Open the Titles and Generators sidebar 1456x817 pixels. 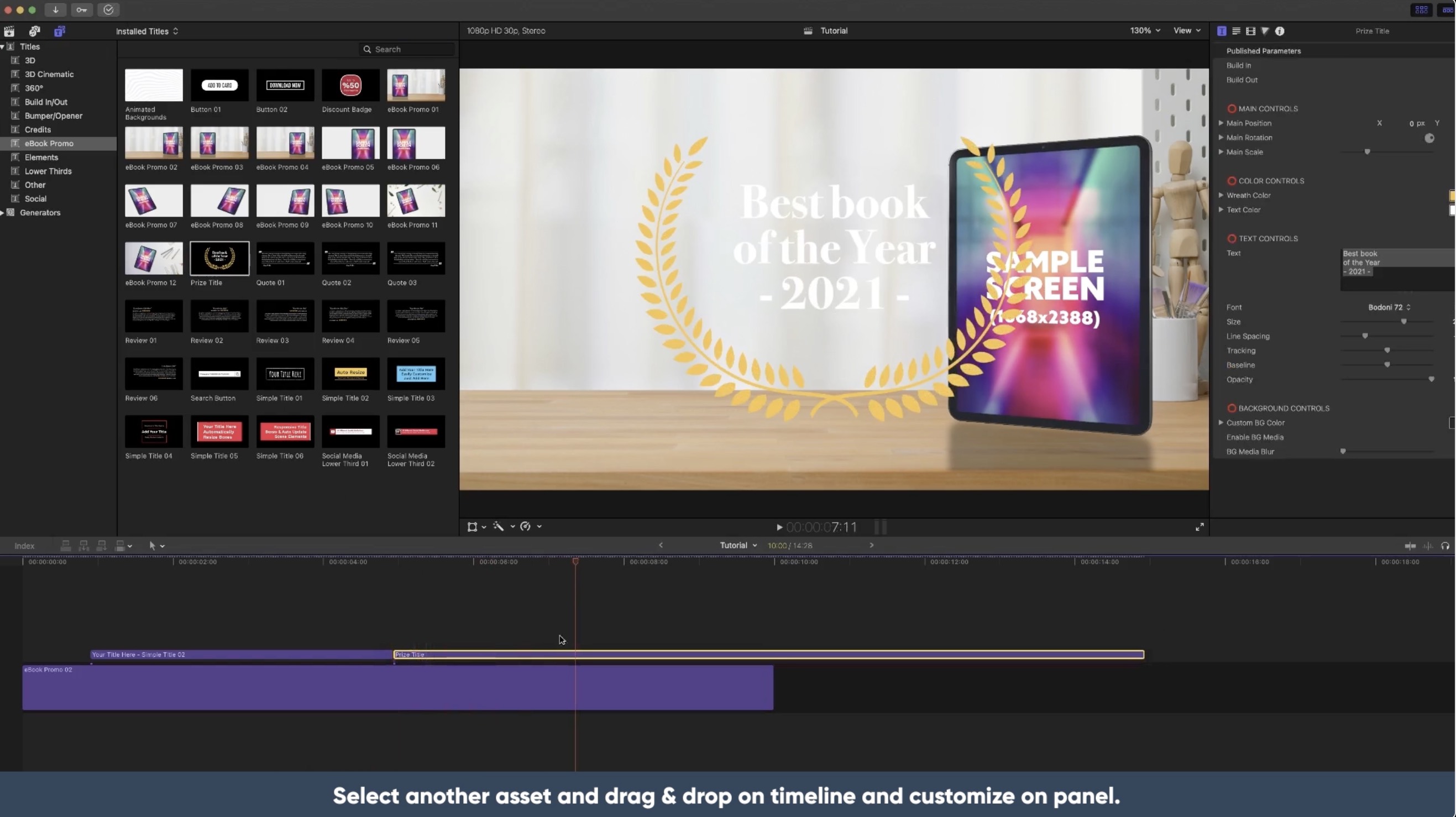59,31
